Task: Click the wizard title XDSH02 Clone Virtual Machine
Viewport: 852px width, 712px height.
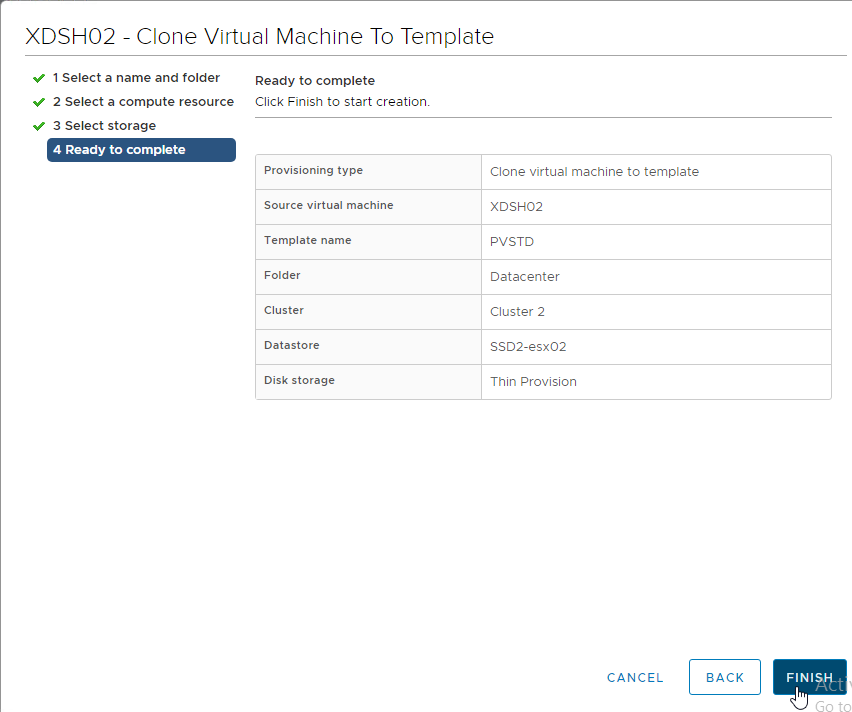Action: (x=260, y=36)
